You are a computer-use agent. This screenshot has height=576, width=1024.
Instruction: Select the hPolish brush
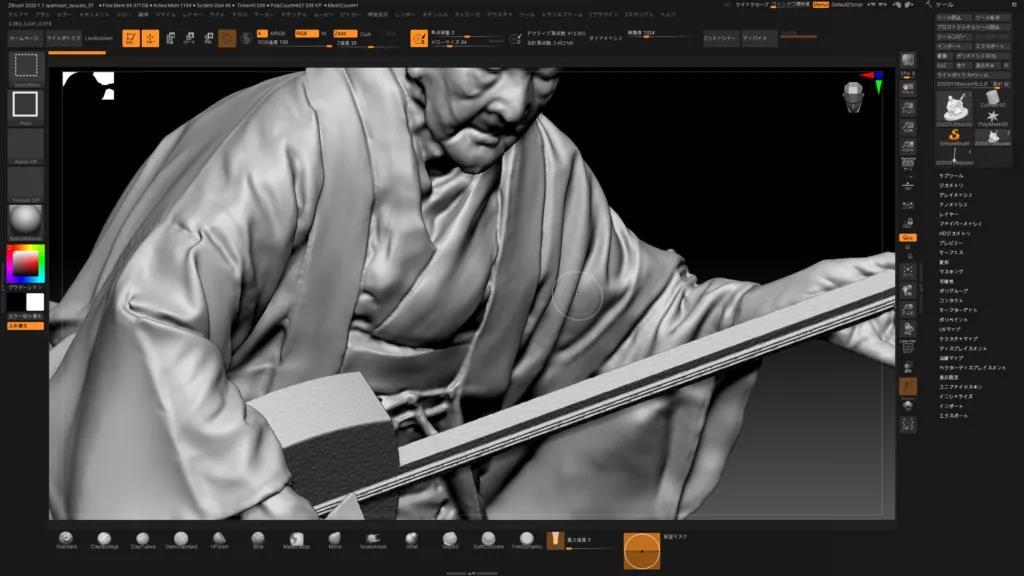219,540
